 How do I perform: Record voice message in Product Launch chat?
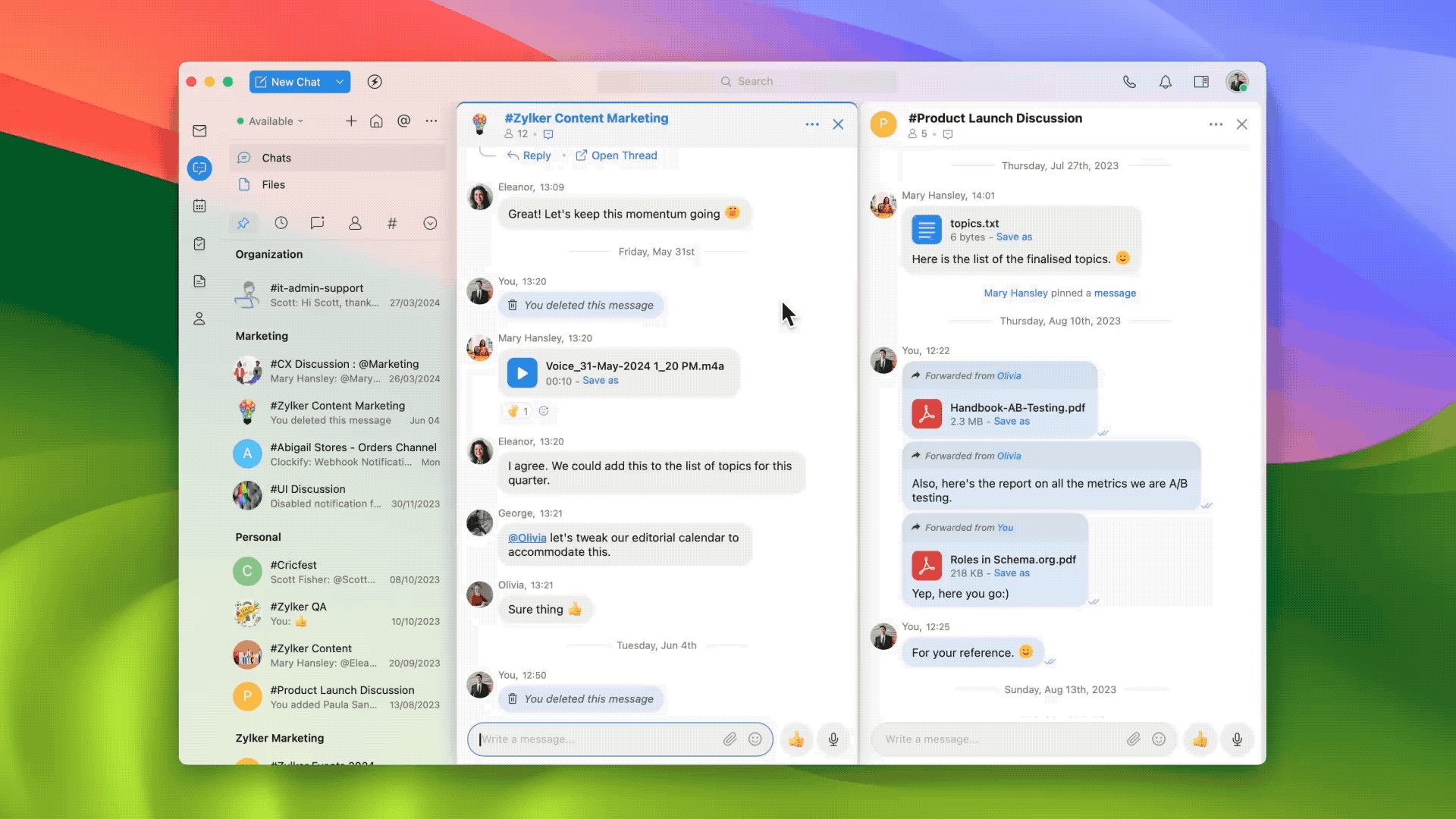(1237, 739)
